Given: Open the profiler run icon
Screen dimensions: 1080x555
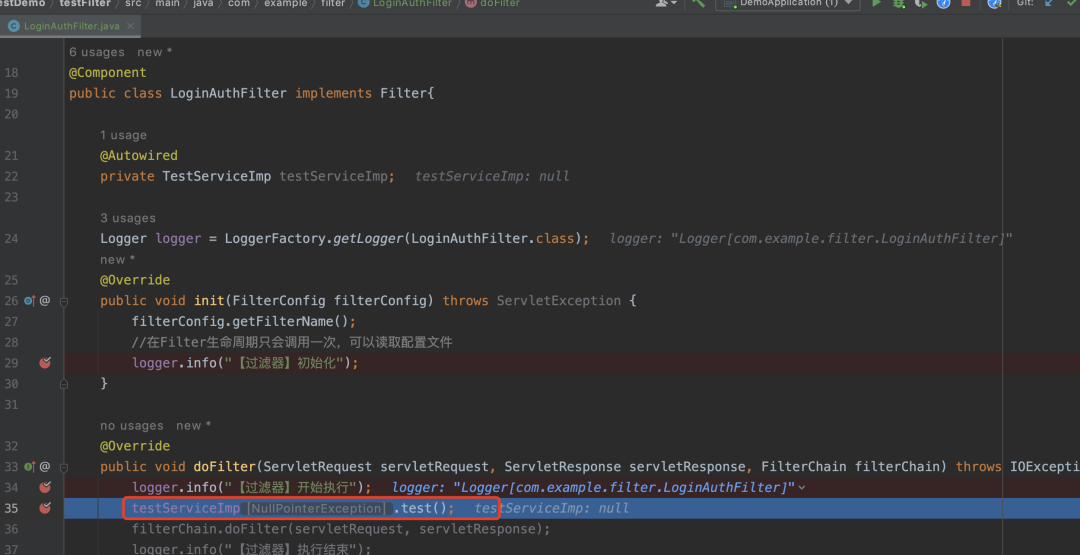Looking at the screenshot, I should (x=943, y=3).
